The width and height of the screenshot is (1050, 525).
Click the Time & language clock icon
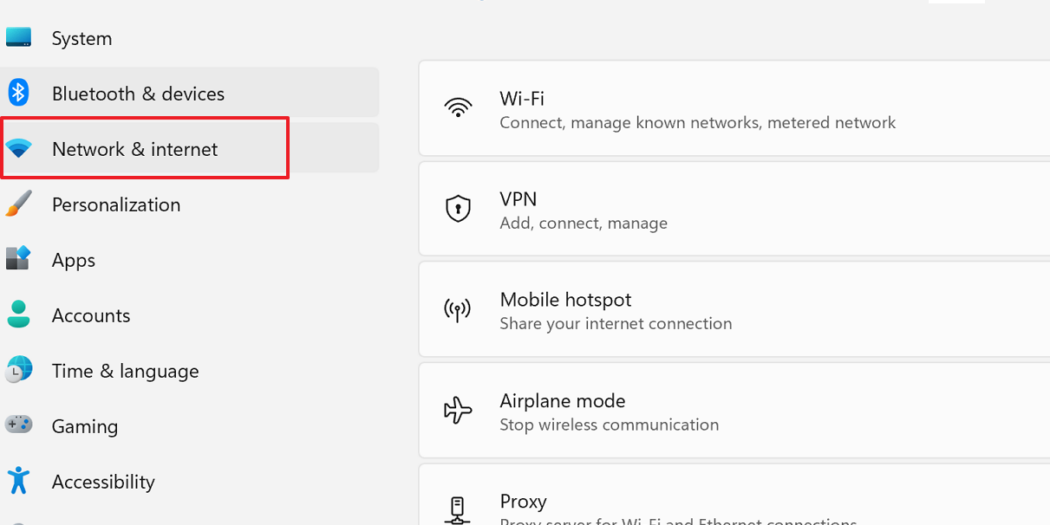point(18,370)
